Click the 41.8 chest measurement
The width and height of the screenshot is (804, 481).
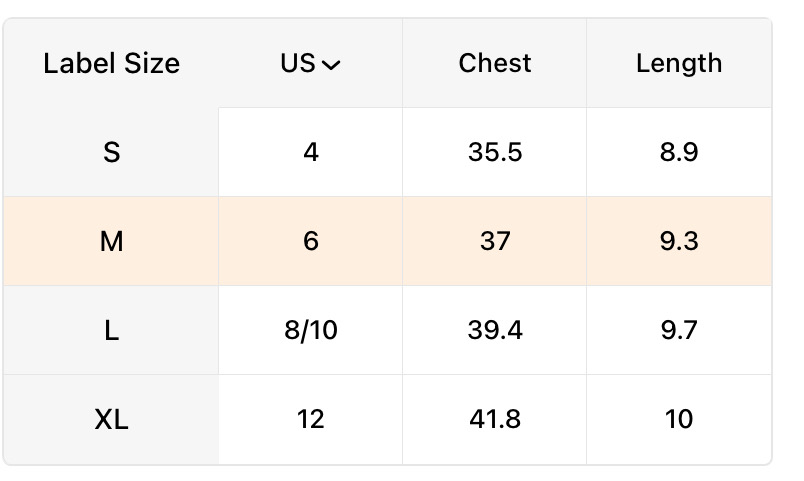[495, 419]
